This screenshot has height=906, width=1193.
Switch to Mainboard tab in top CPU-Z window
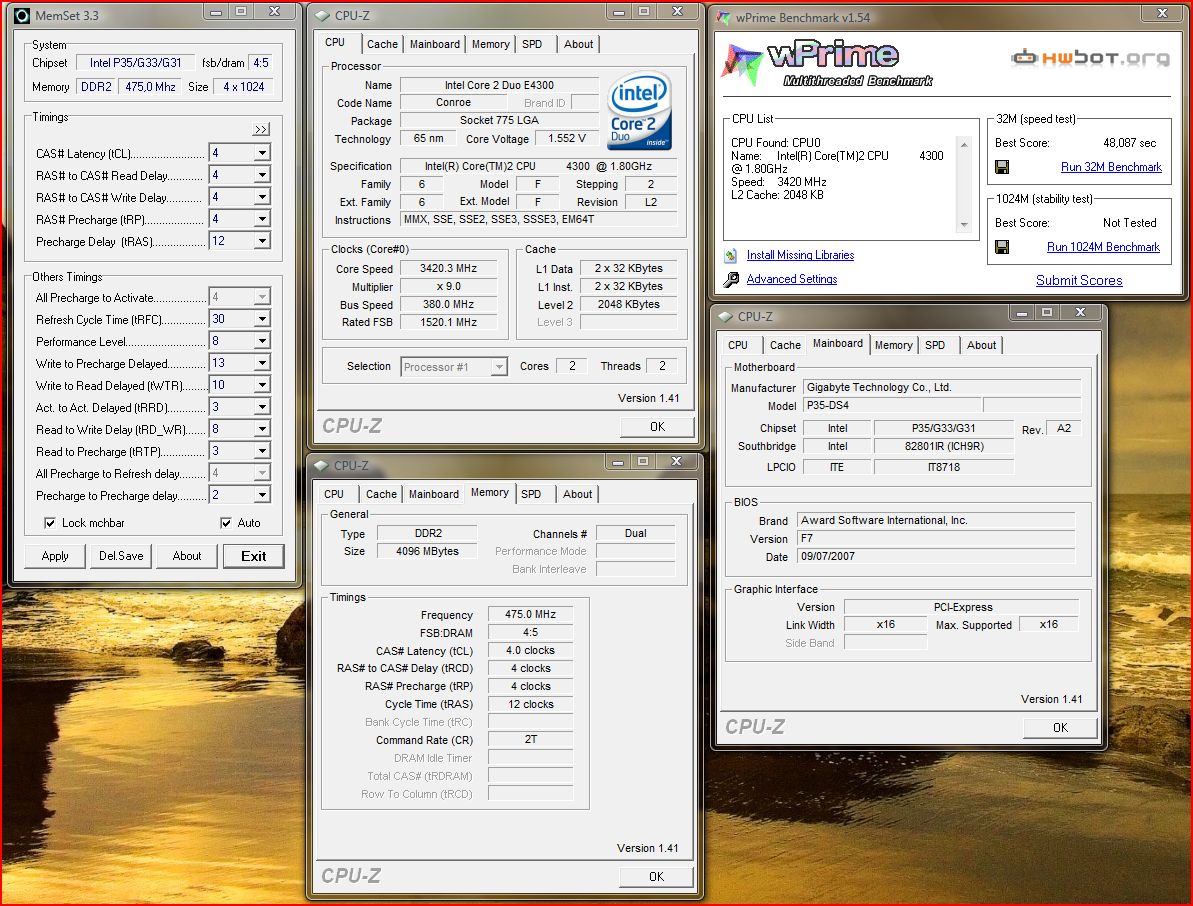pos(434,44)
